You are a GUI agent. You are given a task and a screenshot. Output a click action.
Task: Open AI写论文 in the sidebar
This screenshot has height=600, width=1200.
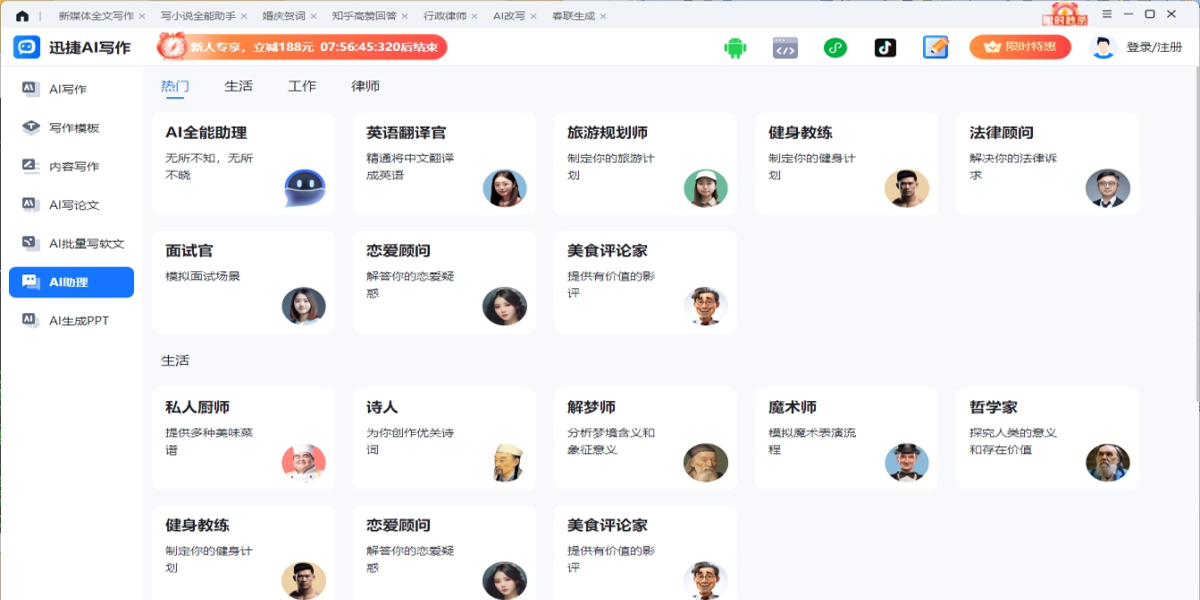[x=74, y=205]
